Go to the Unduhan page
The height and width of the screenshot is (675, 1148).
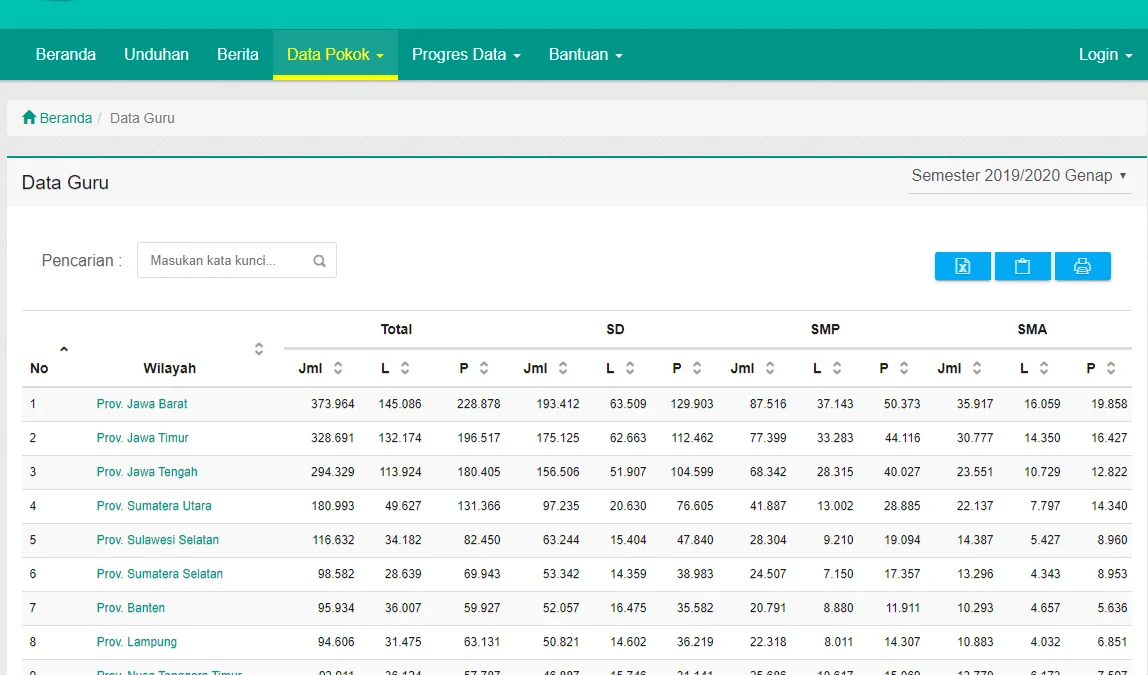(156, 55)
